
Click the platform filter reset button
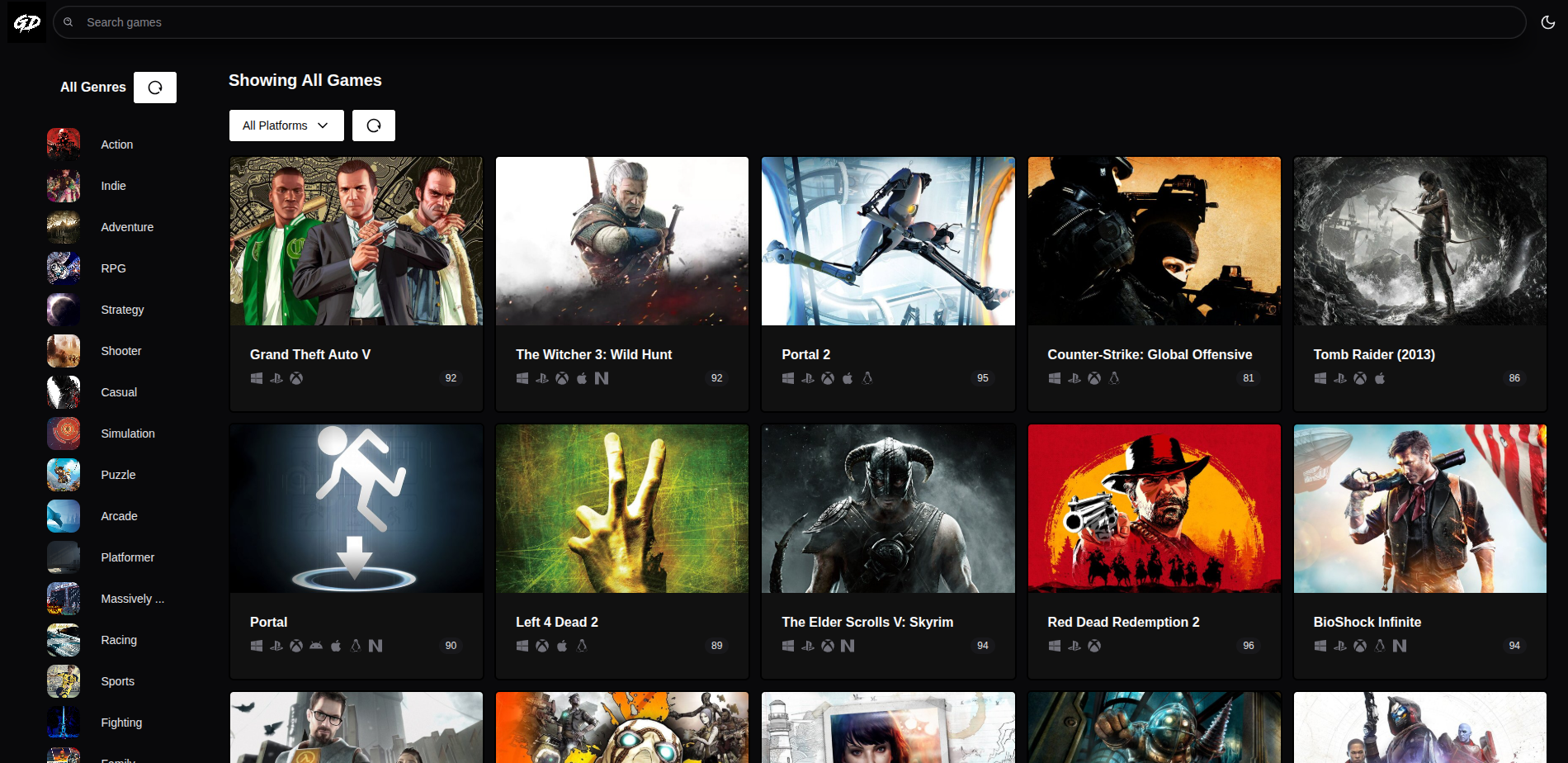pyautogui.click(x=373, y=126)
